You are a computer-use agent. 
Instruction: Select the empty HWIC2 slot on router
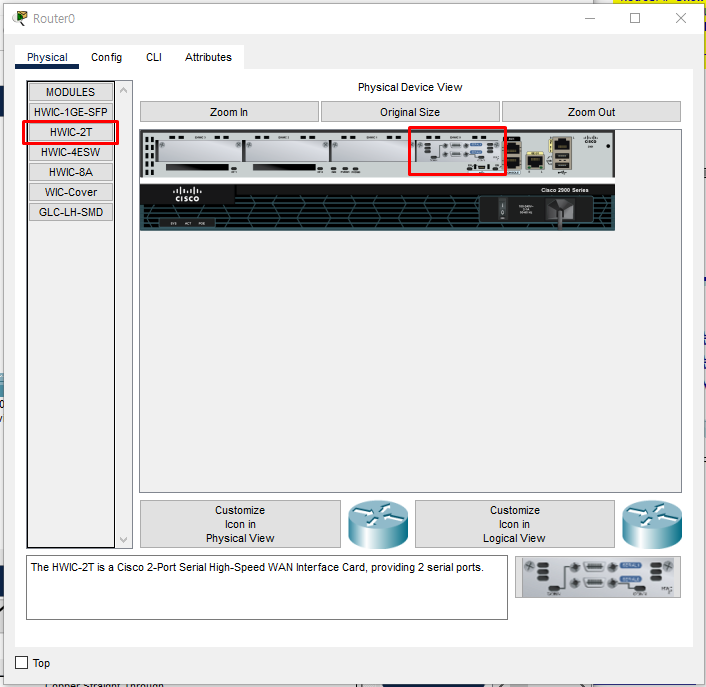[x=286, y=150]
